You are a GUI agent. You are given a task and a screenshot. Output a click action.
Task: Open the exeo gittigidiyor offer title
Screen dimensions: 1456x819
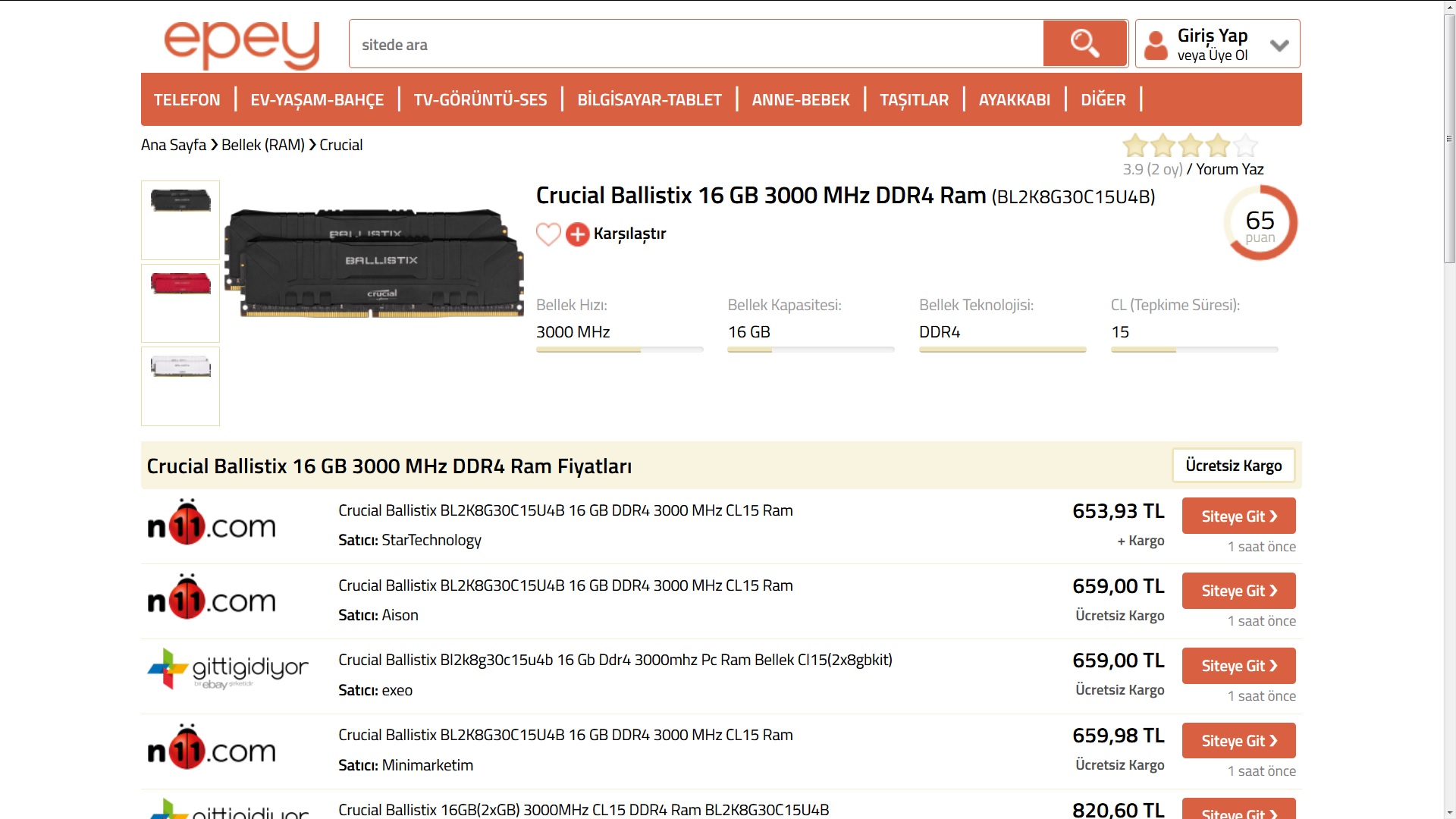click(x=615, y=660)
